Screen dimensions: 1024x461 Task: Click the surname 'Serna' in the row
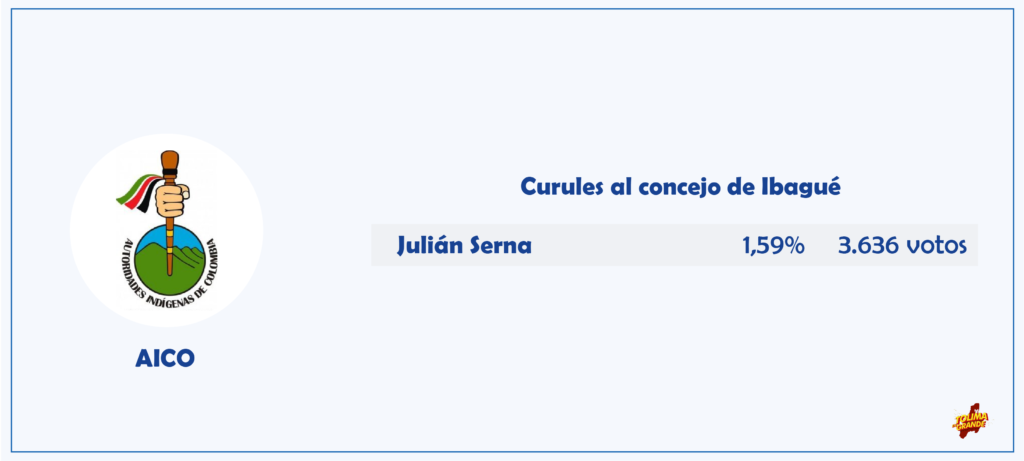500,246
